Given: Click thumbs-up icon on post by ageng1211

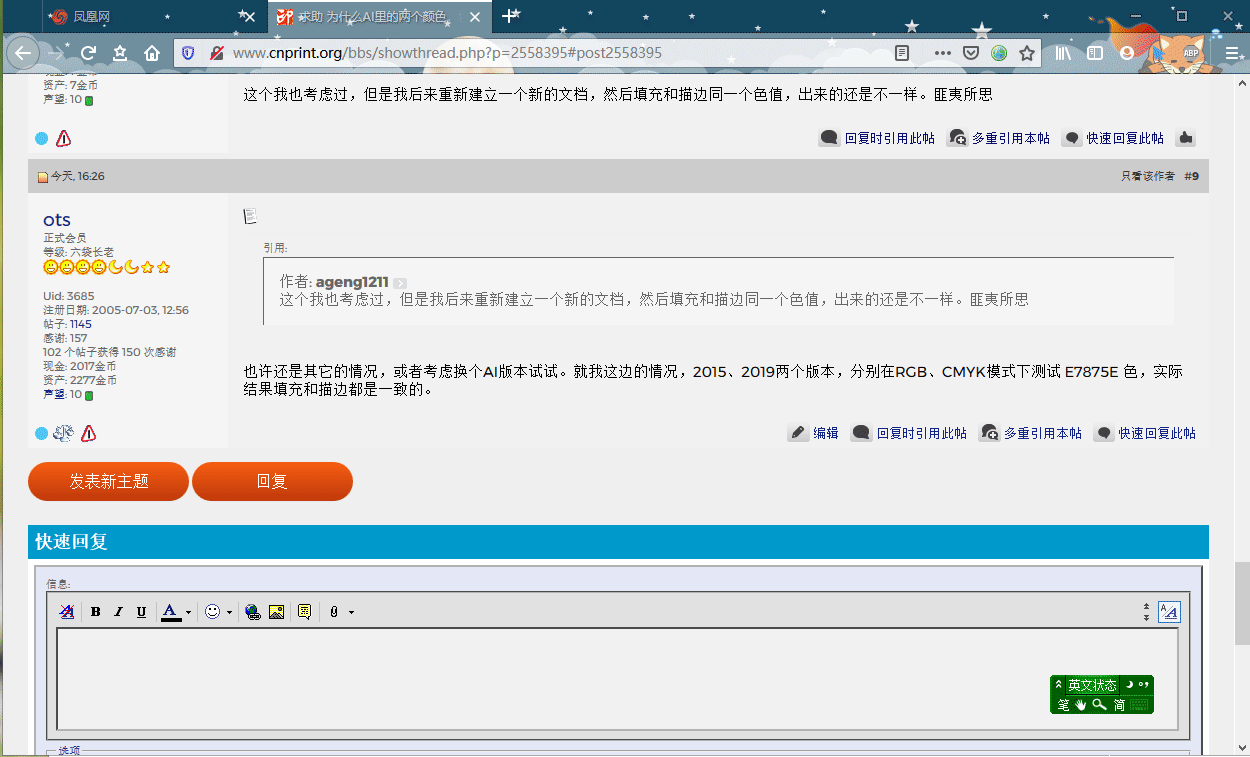Looking at the screenshot, I should tap(1185, 138).
